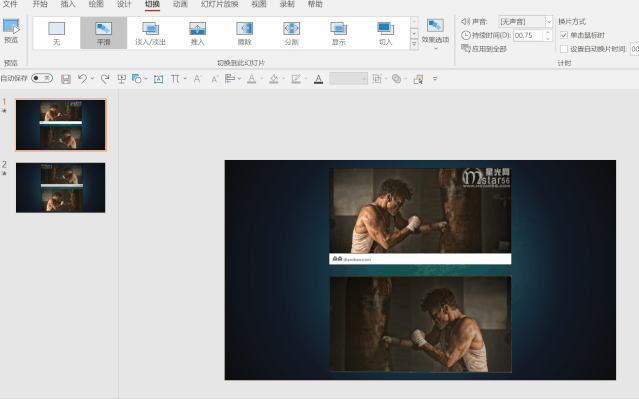This screenshot has width=639, height=399.
Task: Click the increase font size icon
Action: tap(198, 79)
